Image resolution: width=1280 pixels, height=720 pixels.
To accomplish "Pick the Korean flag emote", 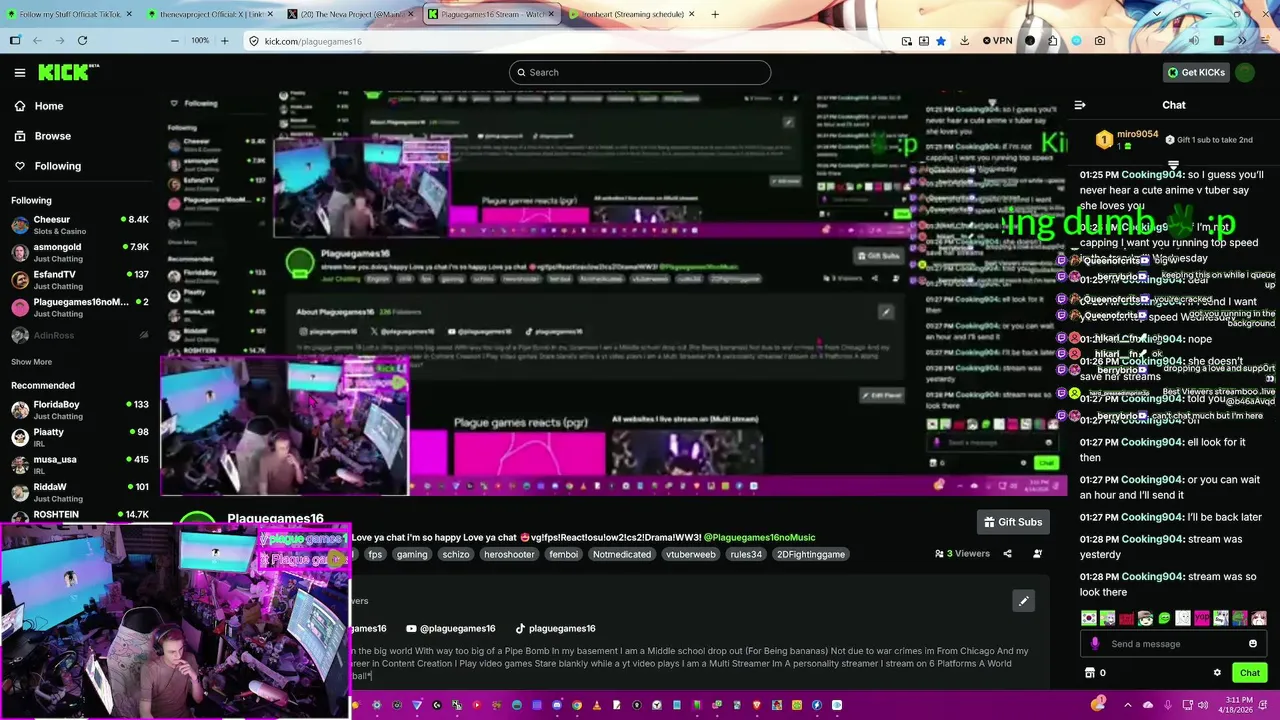I will pyautogui.click(x=1089, y=619).
